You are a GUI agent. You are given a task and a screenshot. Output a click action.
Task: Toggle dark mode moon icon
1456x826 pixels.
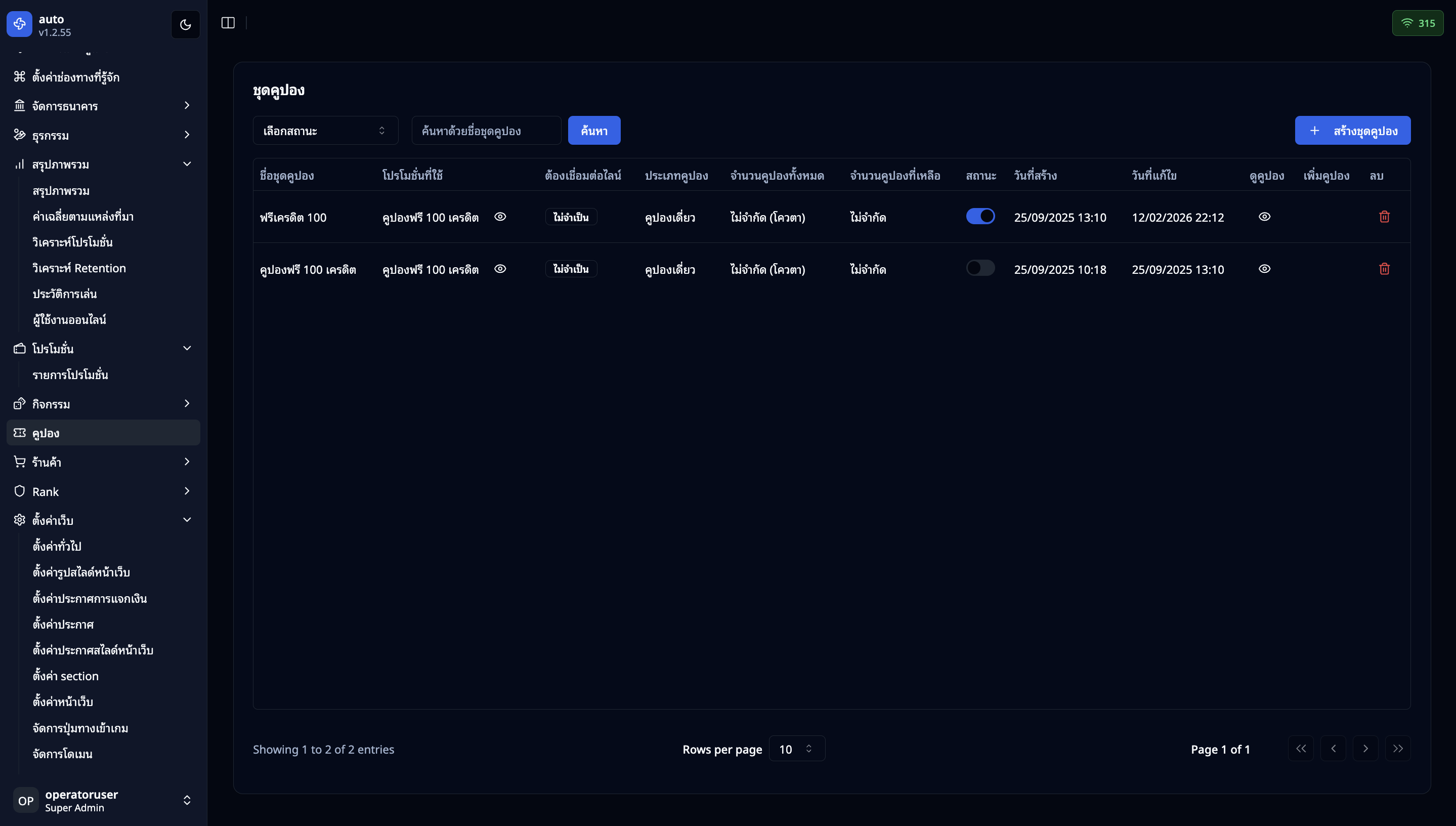tap(185, 24)
